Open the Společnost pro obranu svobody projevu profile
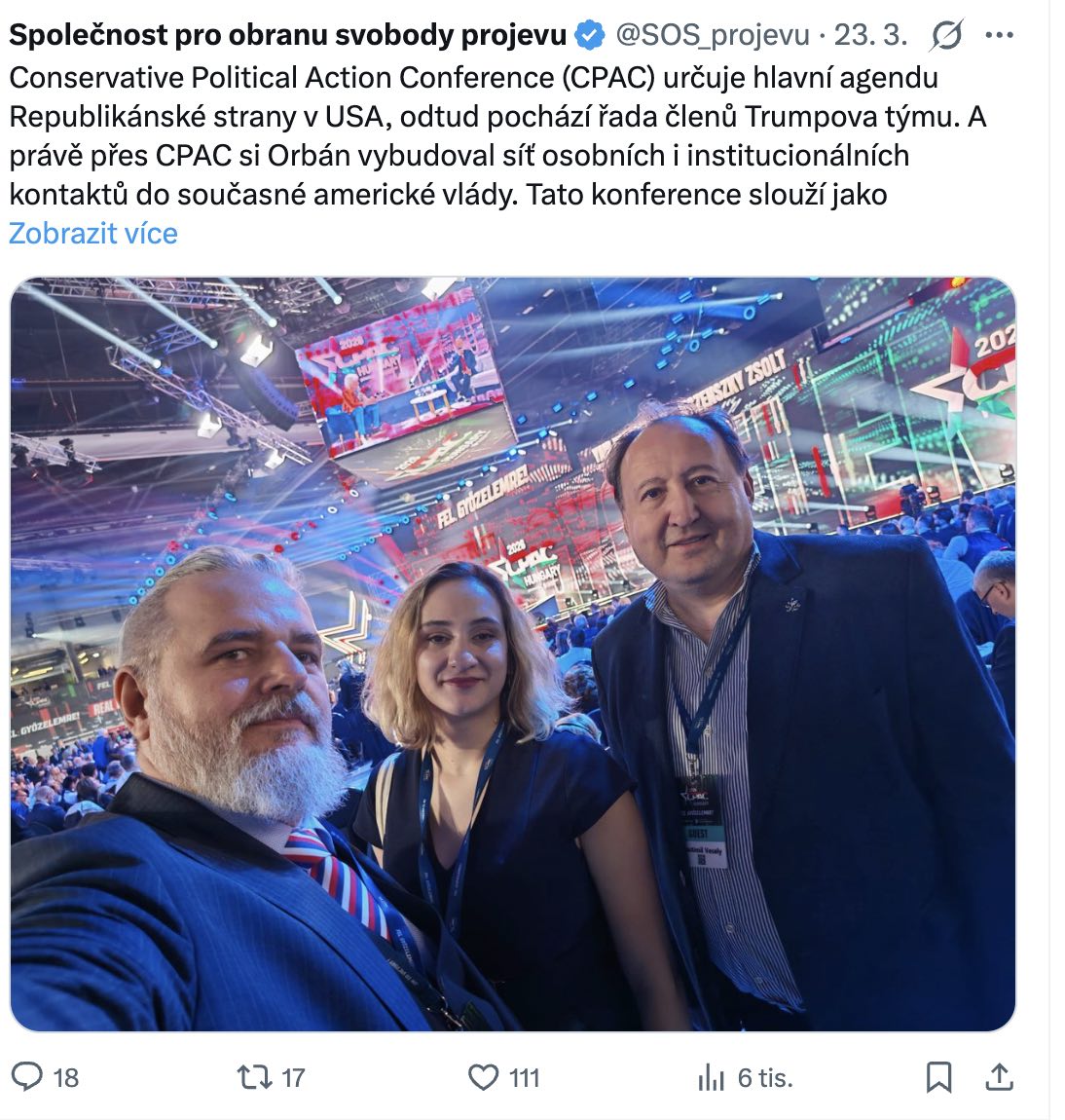 tap(287, 36)
